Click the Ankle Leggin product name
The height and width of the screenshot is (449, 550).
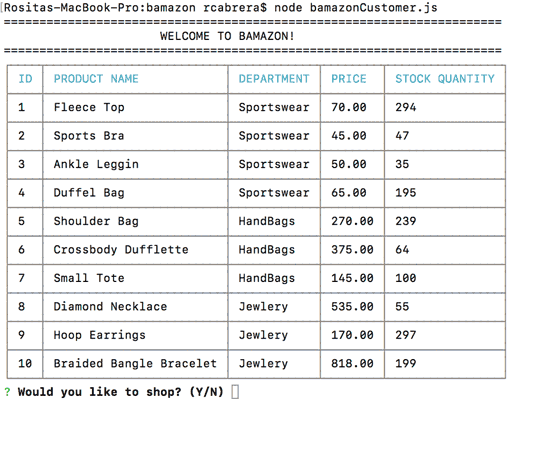click(x=96, y=165)
